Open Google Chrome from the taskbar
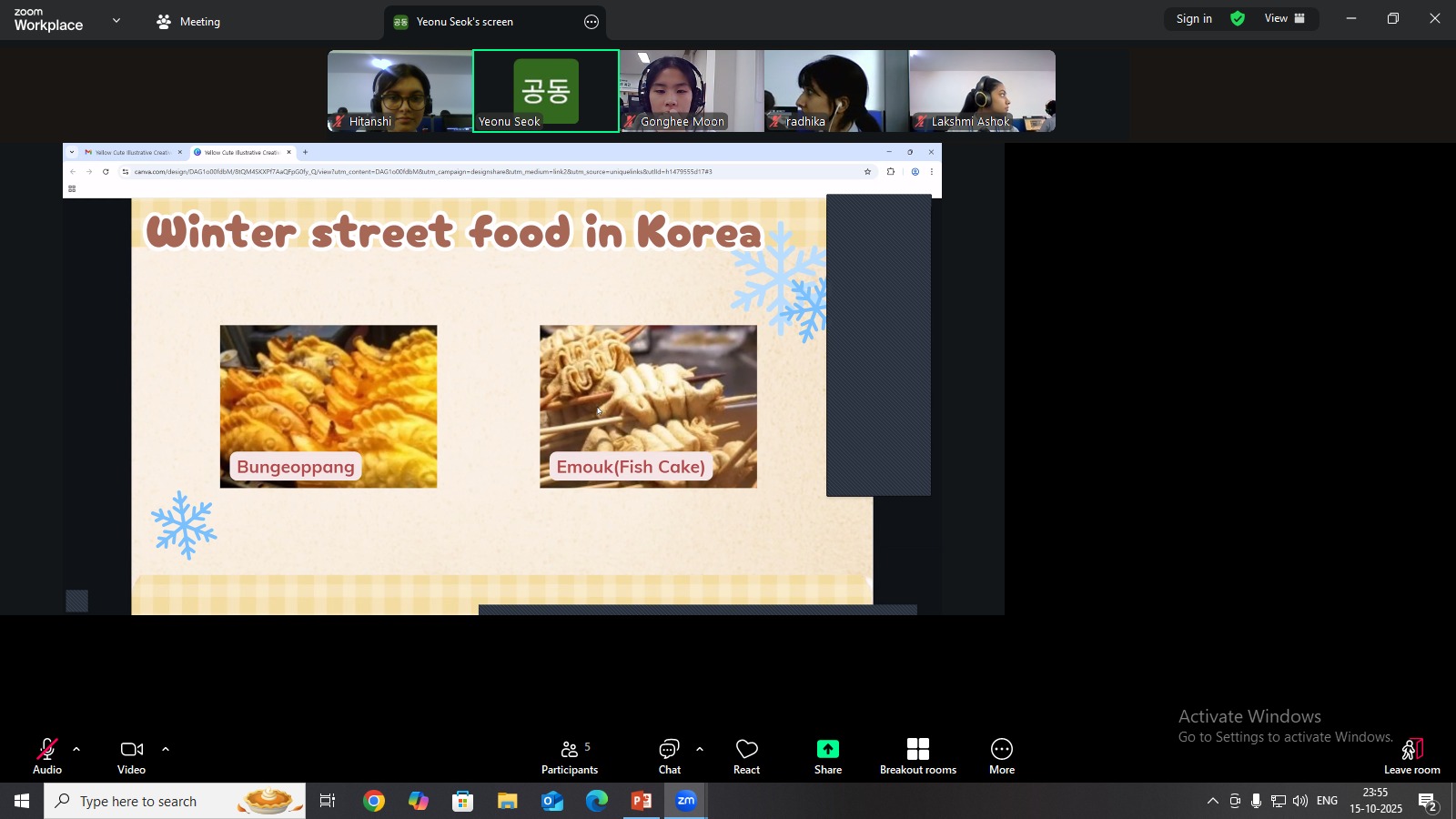 point(374,802)
